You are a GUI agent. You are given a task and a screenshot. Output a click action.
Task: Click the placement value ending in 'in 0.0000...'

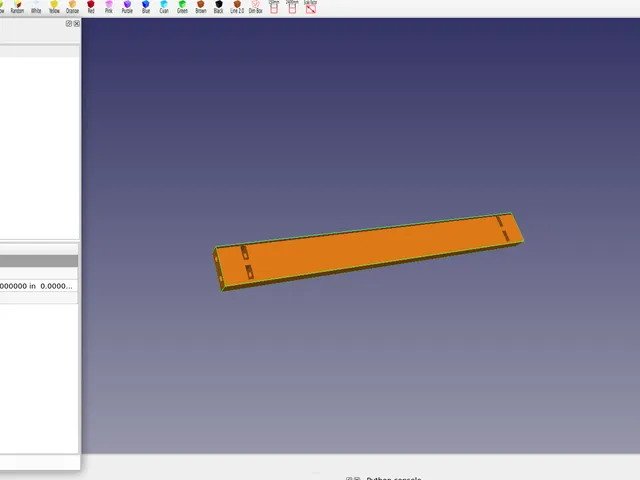pyautogui.click(x=36, y=286)
